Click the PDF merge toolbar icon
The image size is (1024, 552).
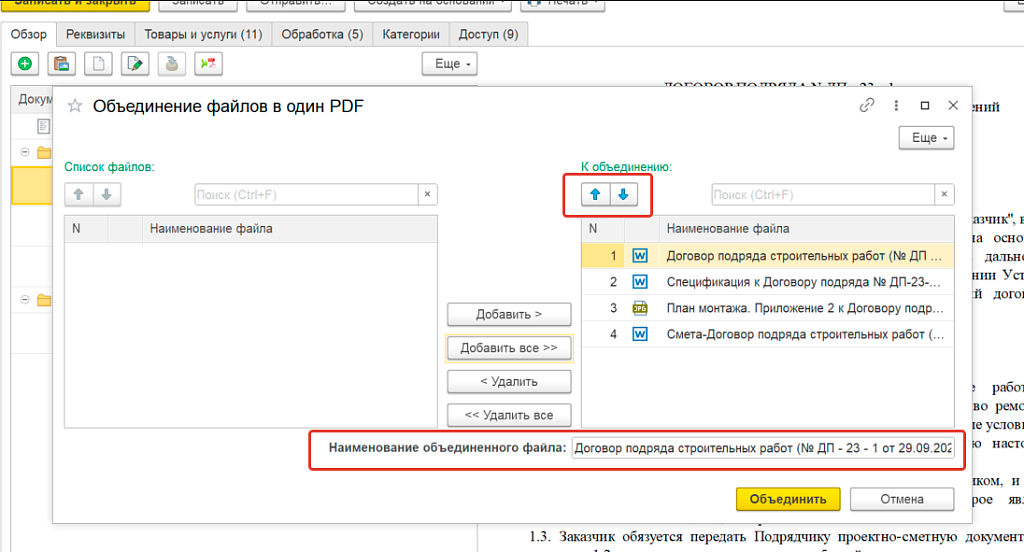pyautogui.click(x=208, y=64)
